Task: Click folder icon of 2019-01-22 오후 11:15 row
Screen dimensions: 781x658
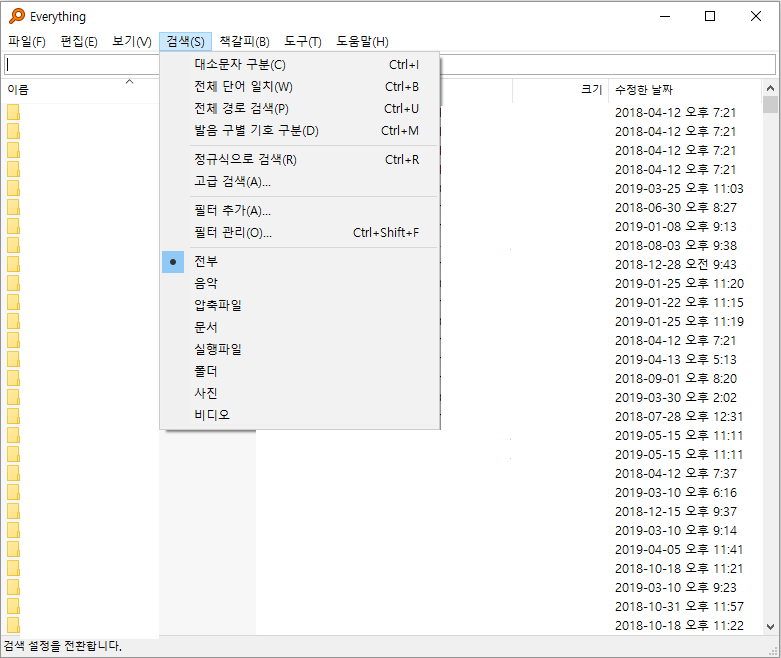Action: [x=13, y=302]
